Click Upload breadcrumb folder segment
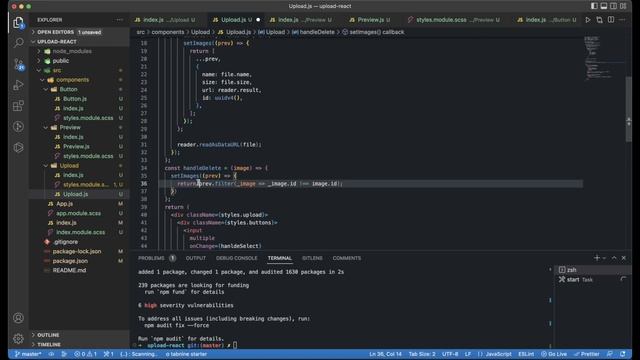The width and height of the screenshot is (640, 360). 200,32
